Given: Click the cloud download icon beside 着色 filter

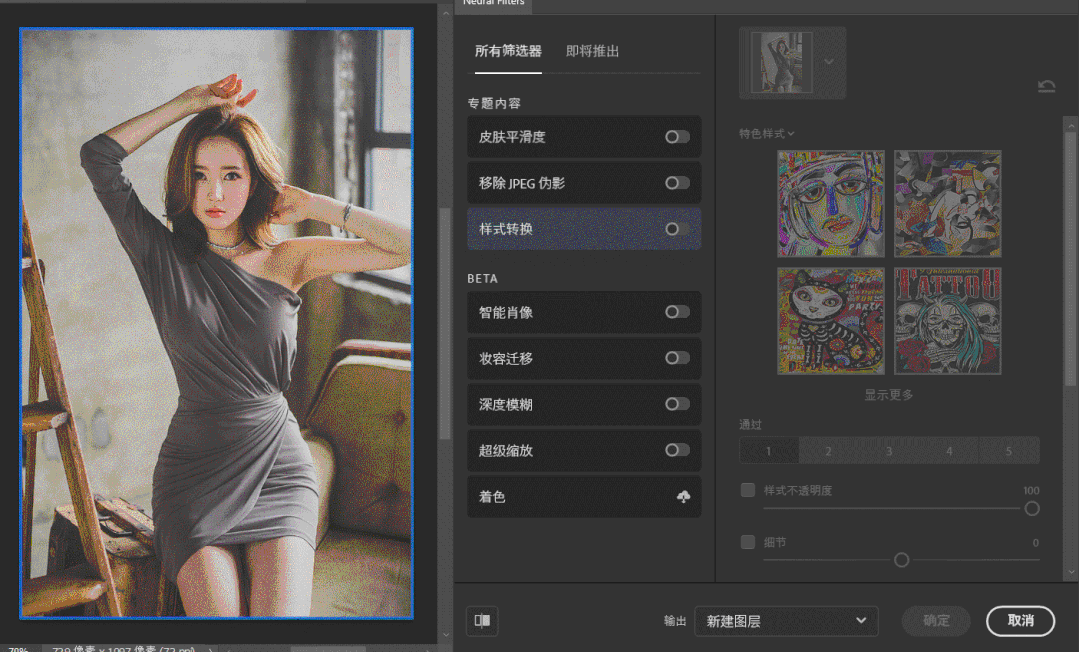Looking at the screenshot, I should point(681,497).
